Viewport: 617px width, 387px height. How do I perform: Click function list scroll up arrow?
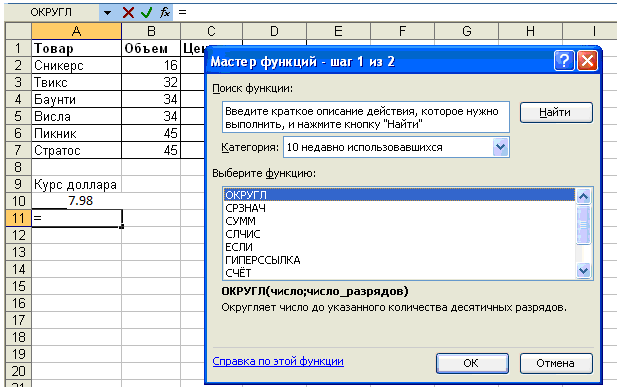tap(583, 196)
